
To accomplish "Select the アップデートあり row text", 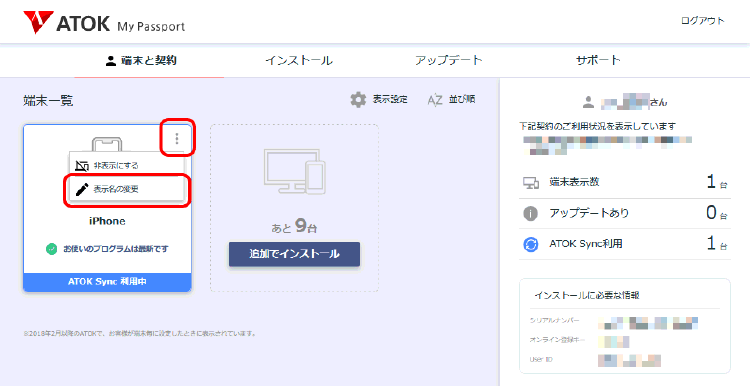I will 589,213.
